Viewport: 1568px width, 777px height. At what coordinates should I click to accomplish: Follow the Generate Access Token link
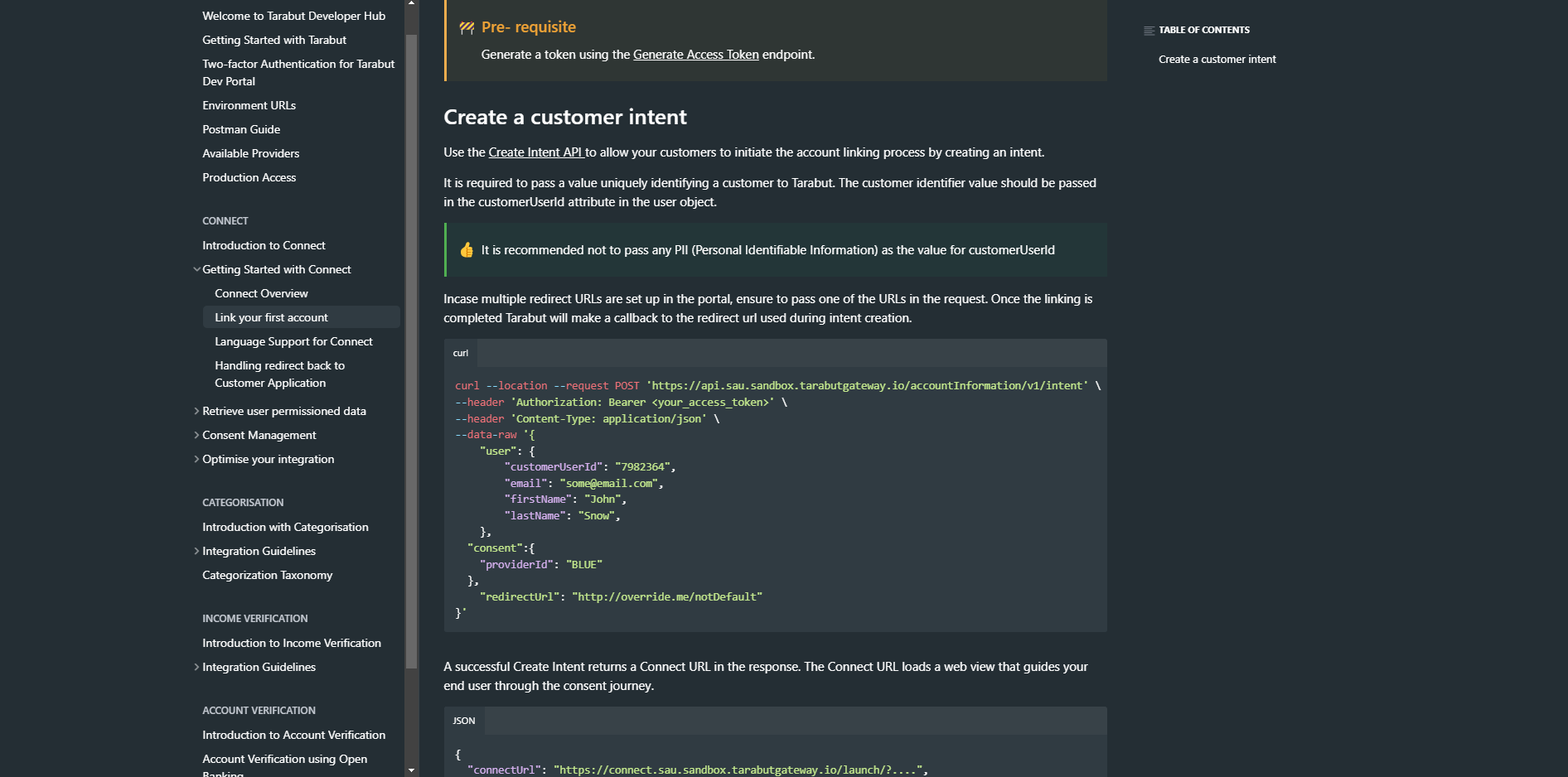(696, 55)
